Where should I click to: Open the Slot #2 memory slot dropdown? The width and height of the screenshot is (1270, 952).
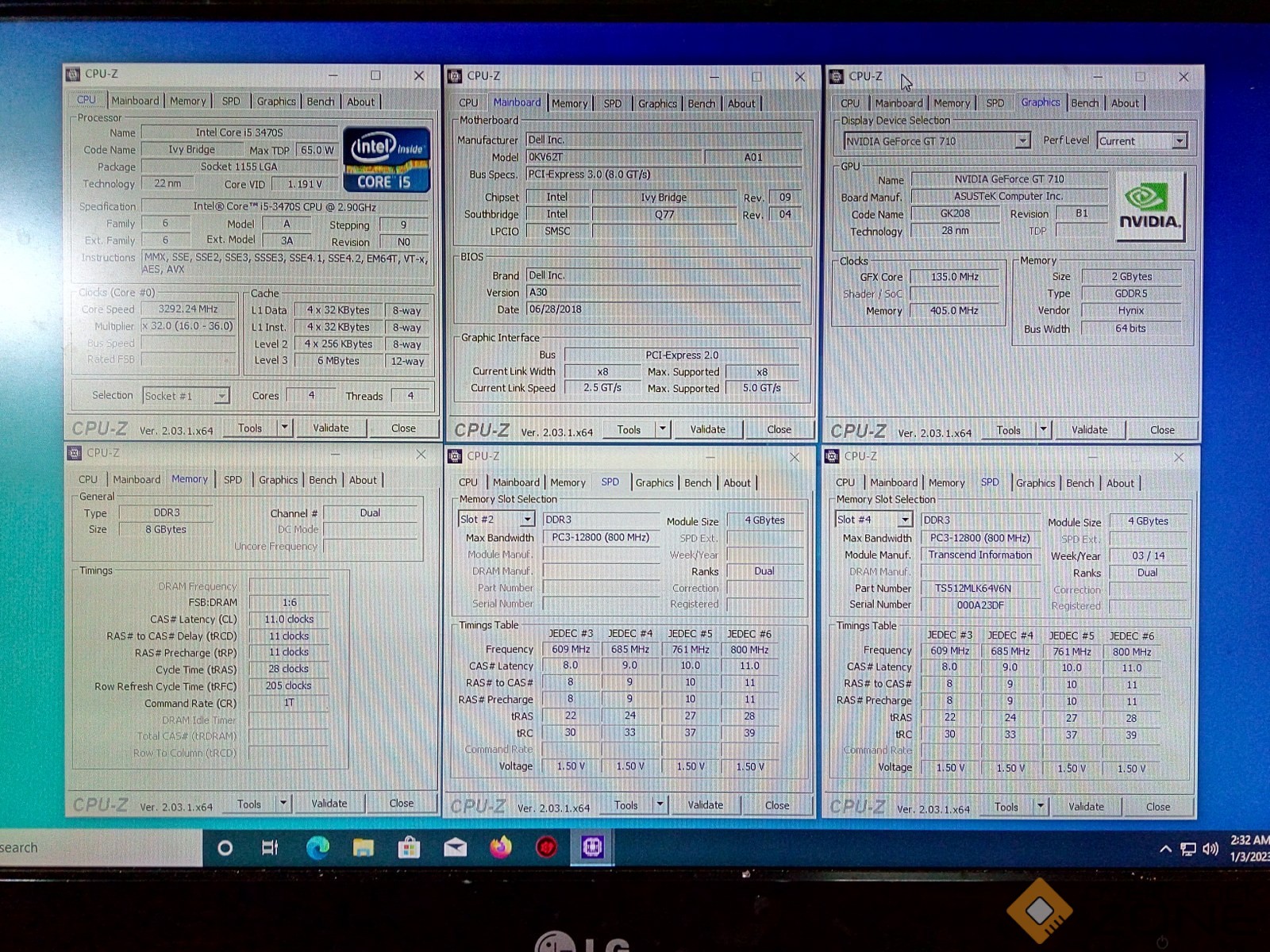click(527, 520)
